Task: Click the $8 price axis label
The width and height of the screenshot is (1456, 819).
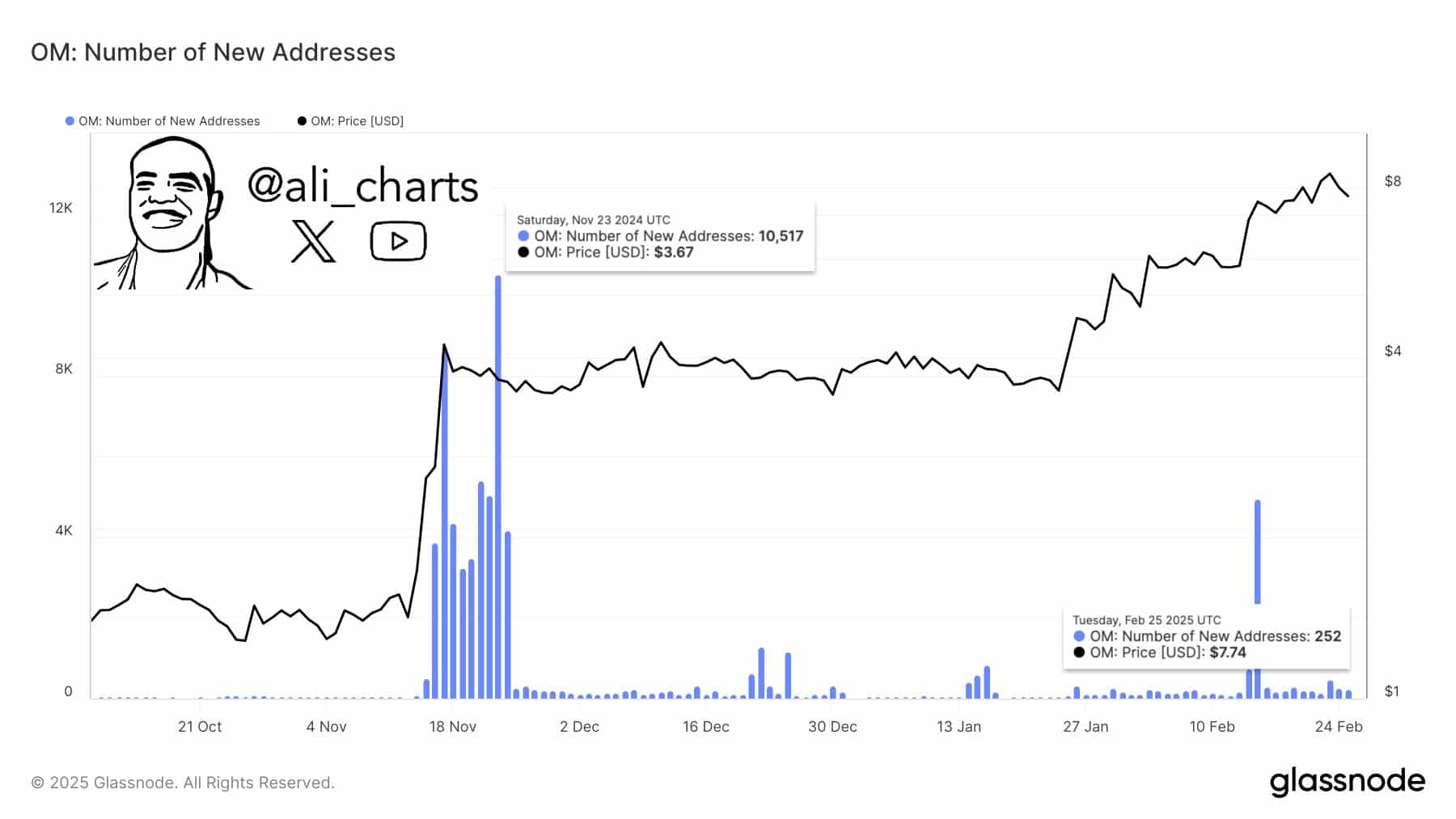Action: pyautogui.click(x=1392, y=181)
